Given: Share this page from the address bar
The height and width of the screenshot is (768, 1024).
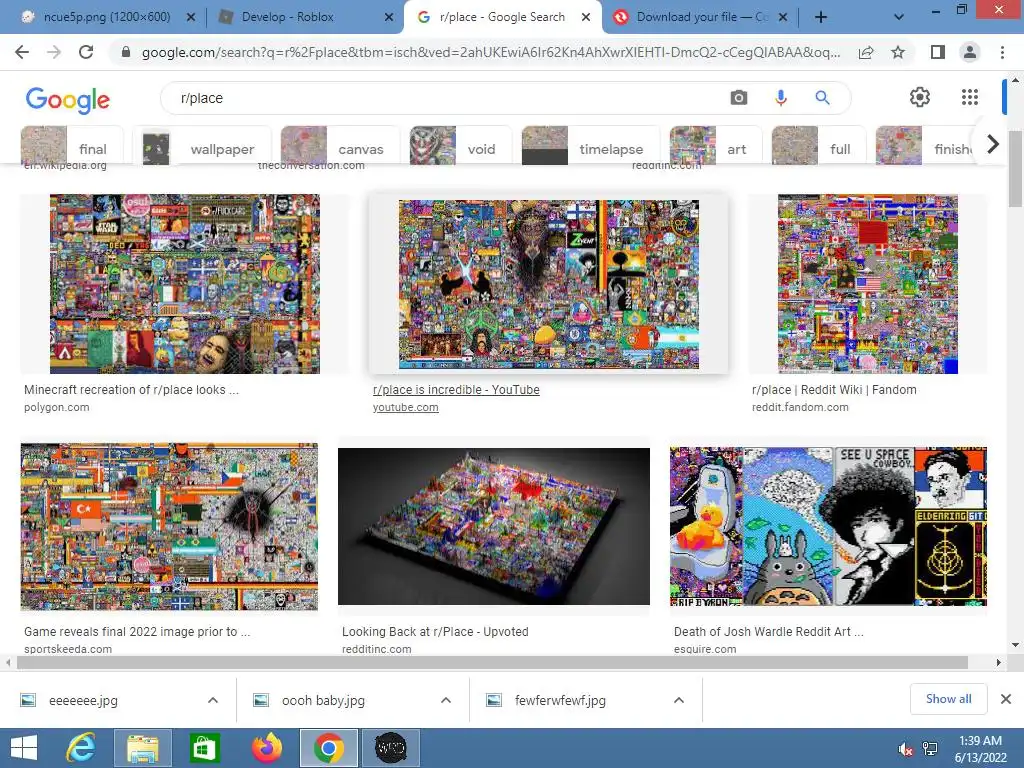Looking at the screenshot, I should (x=866, y=52).
